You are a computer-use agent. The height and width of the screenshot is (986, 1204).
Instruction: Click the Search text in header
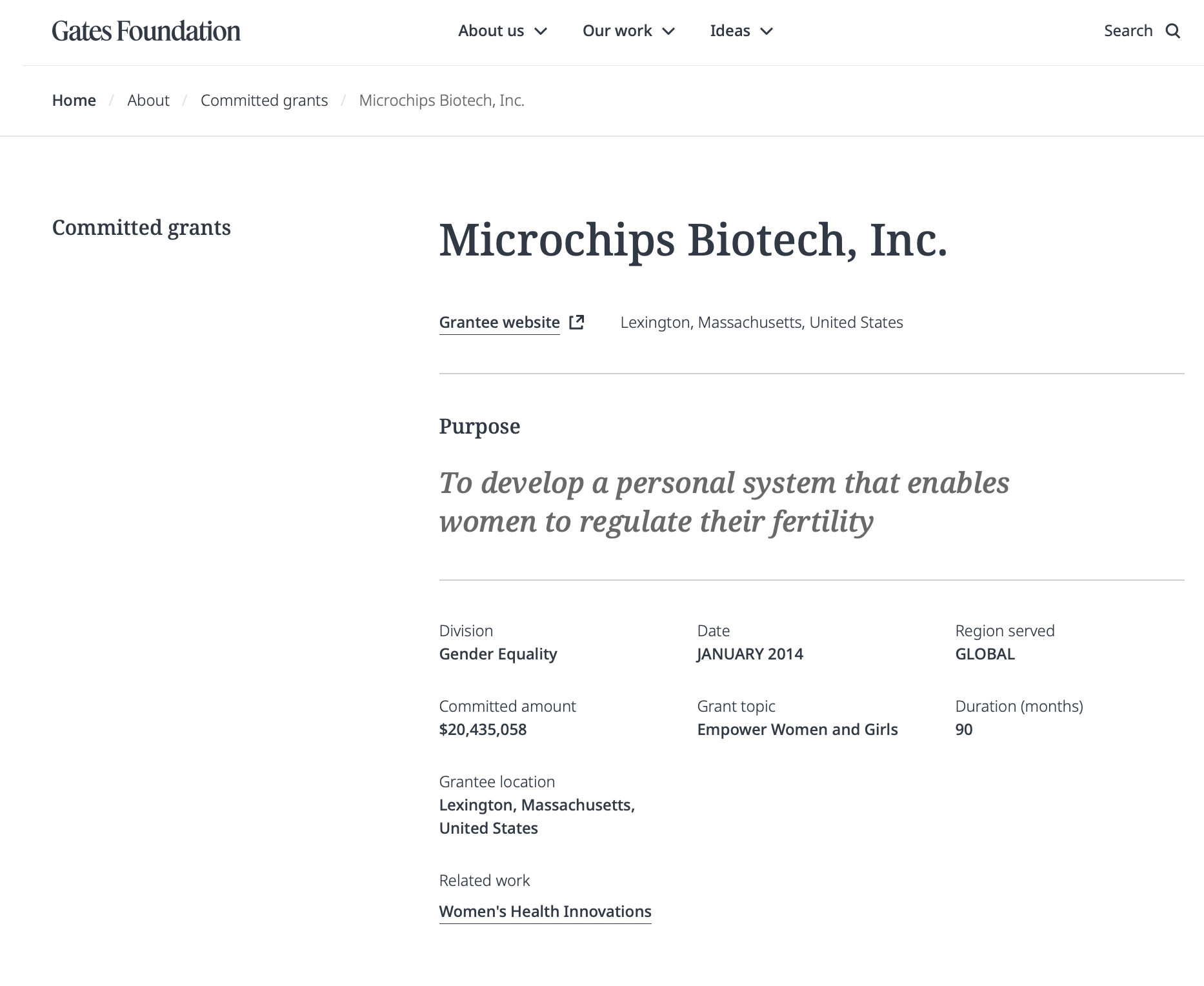tap(1128, 31)
